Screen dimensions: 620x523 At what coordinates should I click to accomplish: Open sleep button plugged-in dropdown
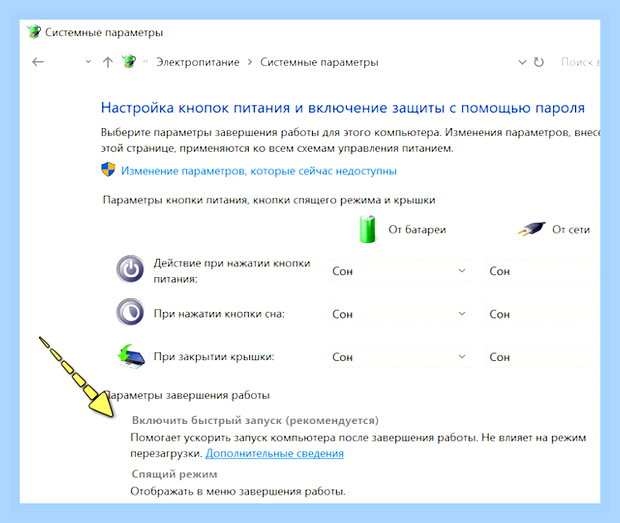pyautogui.click(x=543, y=314)
